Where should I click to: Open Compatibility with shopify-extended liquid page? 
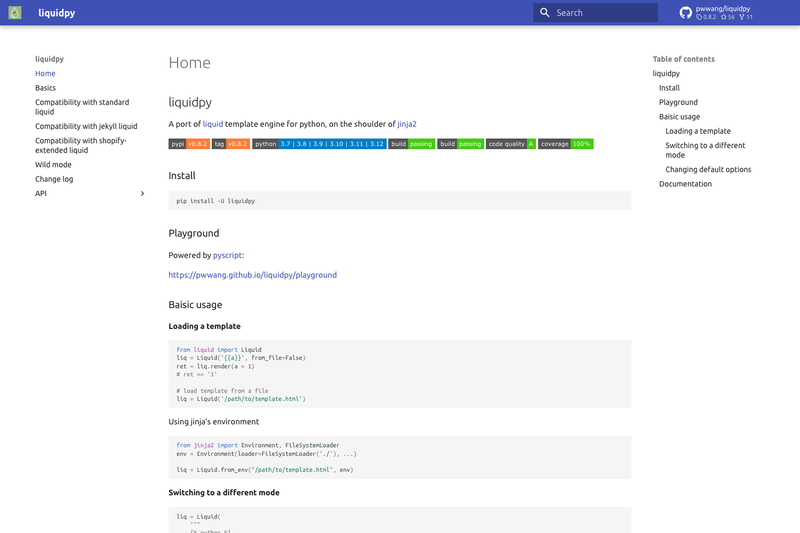(81, 145)
